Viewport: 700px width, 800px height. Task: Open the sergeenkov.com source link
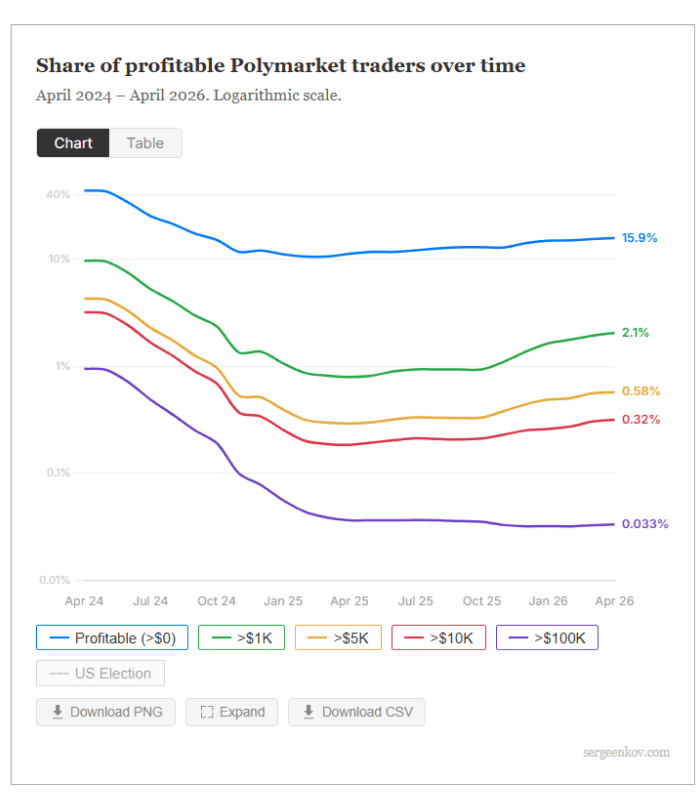coord(627,752)
